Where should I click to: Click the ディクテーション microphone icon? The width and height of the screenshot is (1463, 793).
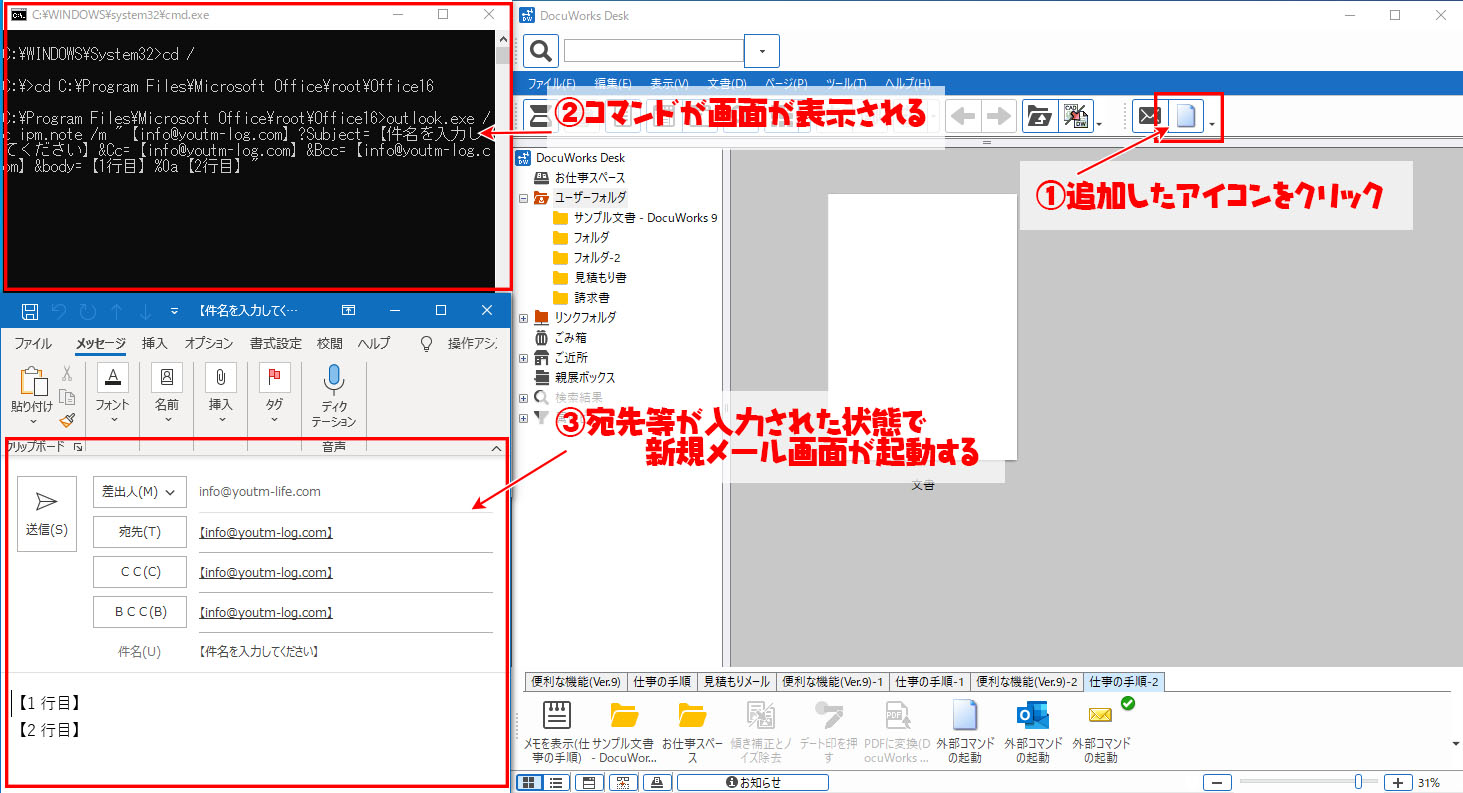point(334,380)
